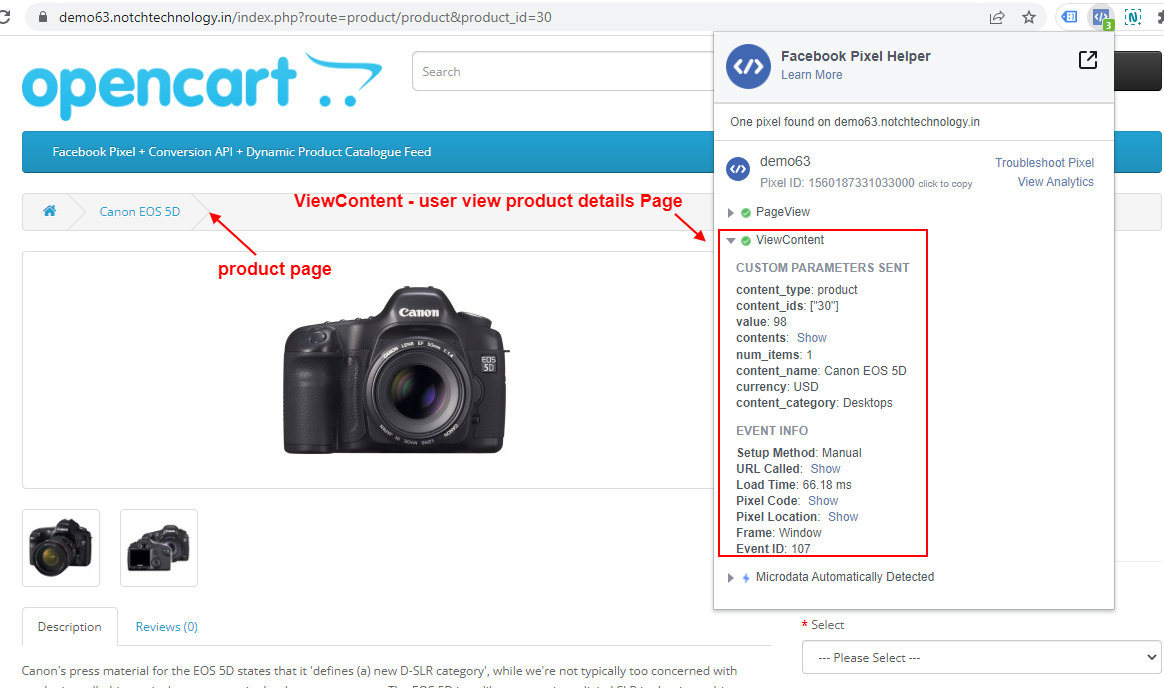The width and height of the screenshot is (1164, 688).
Task: Click the Troubleshoot Pixel link
Action: pyautogui.click(x=1044, y=162)
